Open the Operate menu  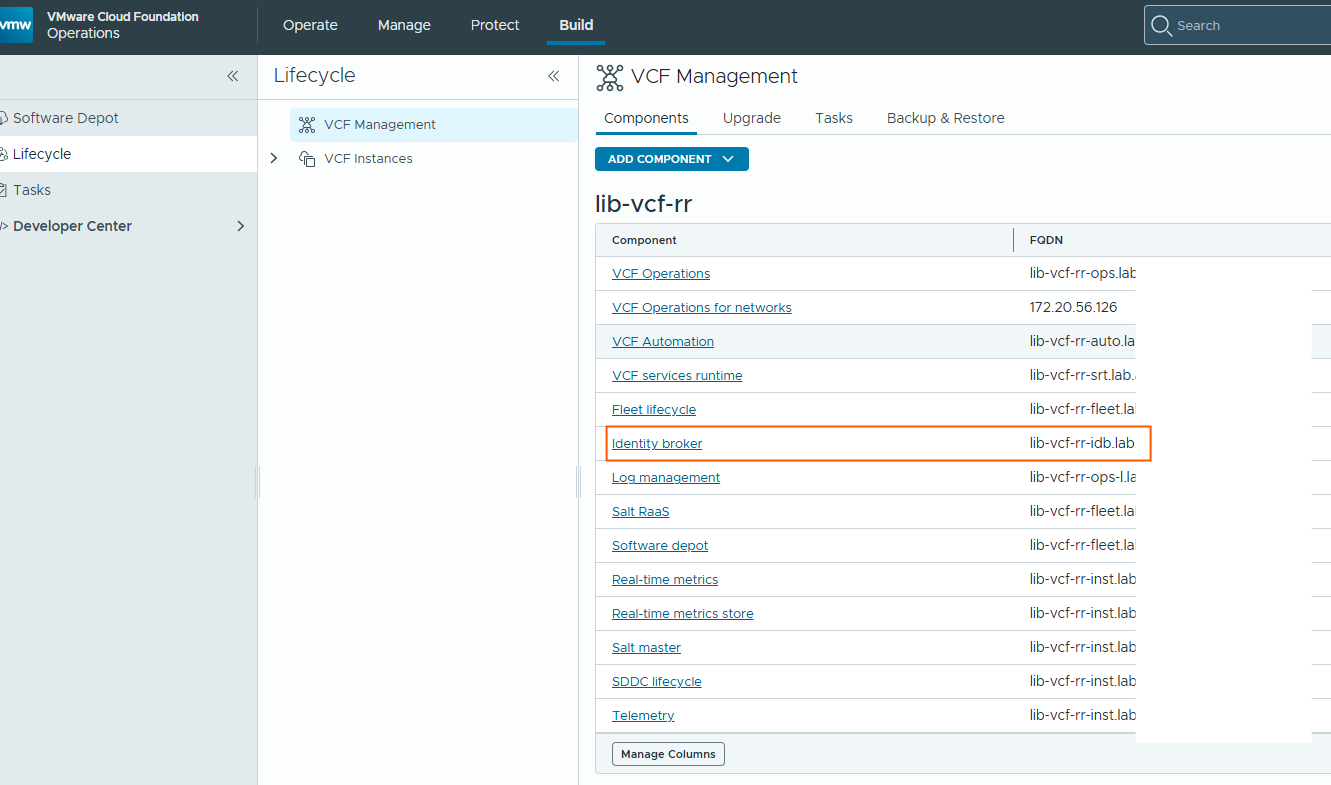pyautogui.click(x=310, y=25)
